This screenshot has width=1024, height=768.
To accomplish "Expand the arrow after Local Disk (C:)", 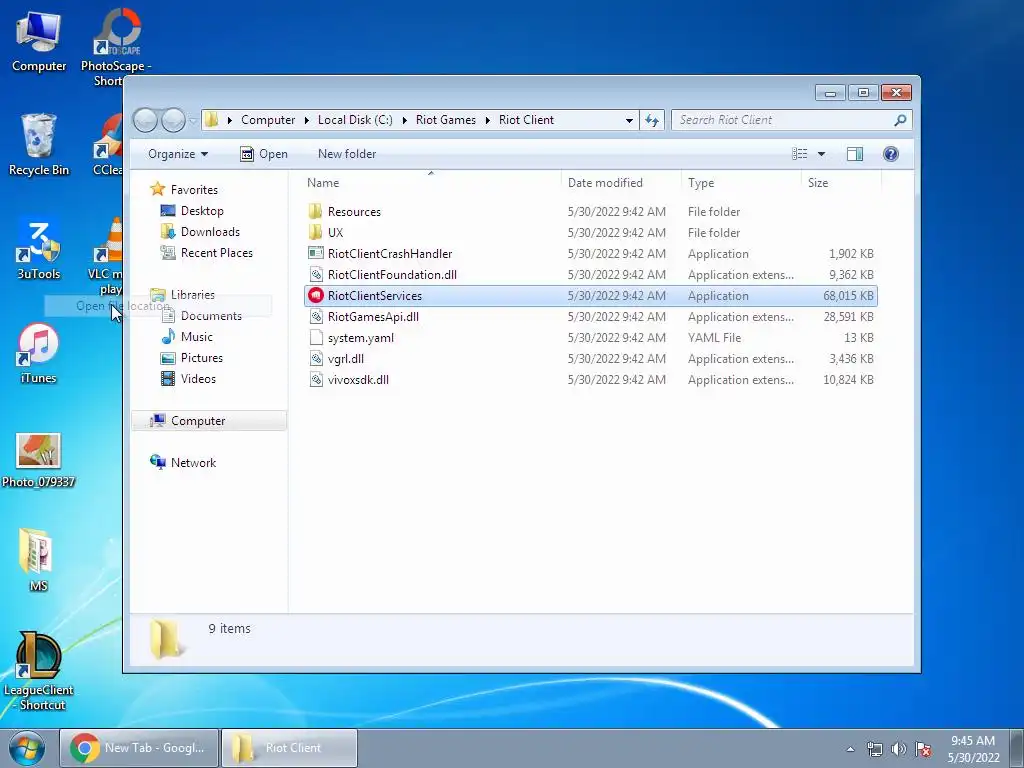I will click(404, 120).
